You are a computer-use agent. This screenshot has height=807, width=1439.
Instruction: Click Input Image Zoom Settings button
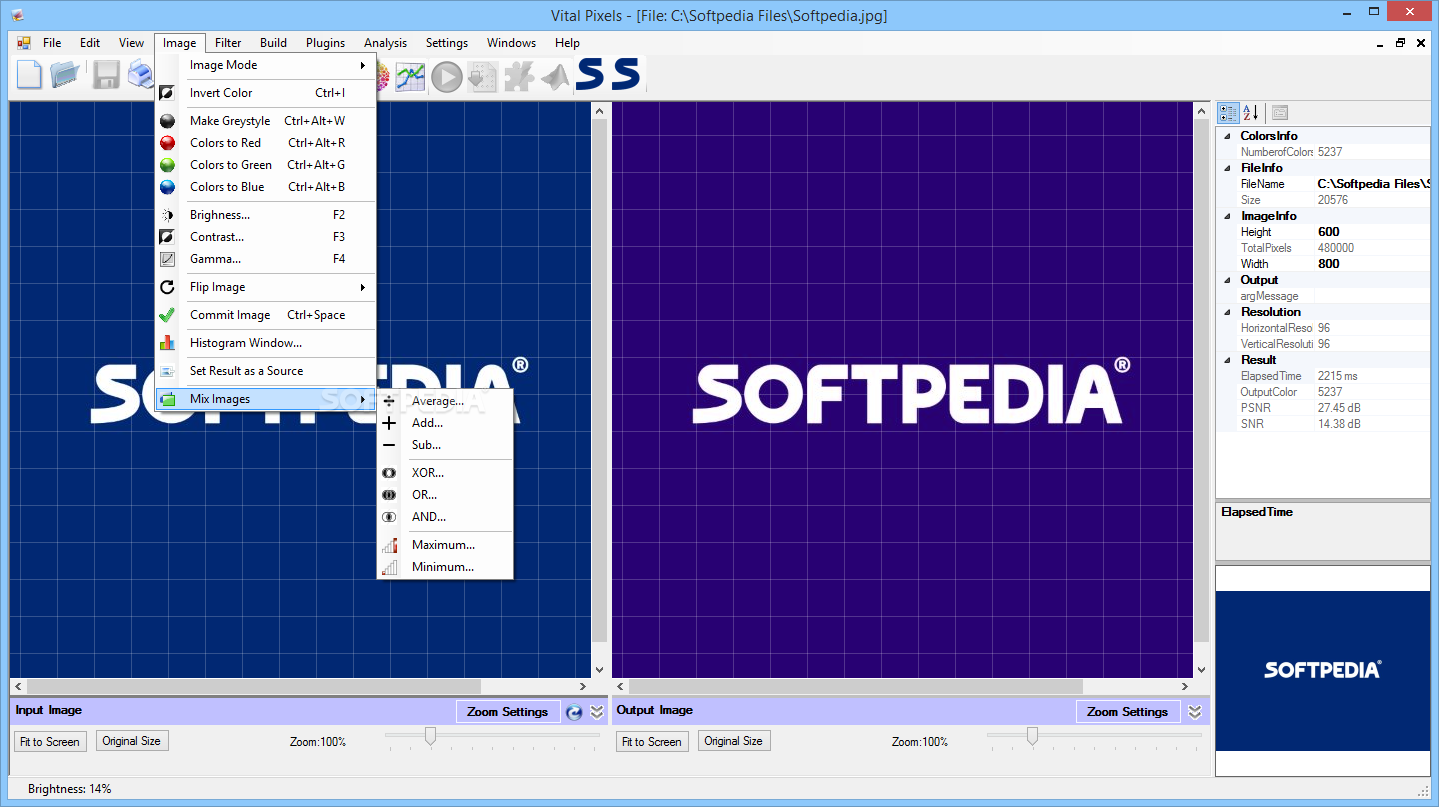click(508, 712)
